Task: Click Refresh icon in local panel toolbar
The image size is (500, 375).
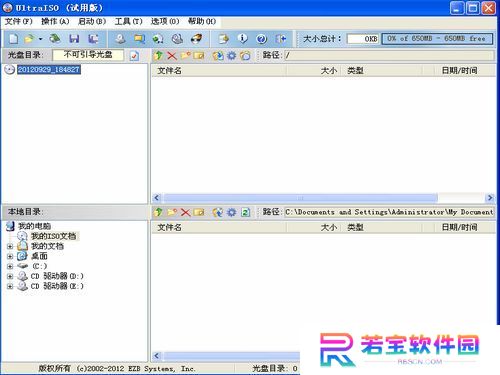Action: [246, 212]
